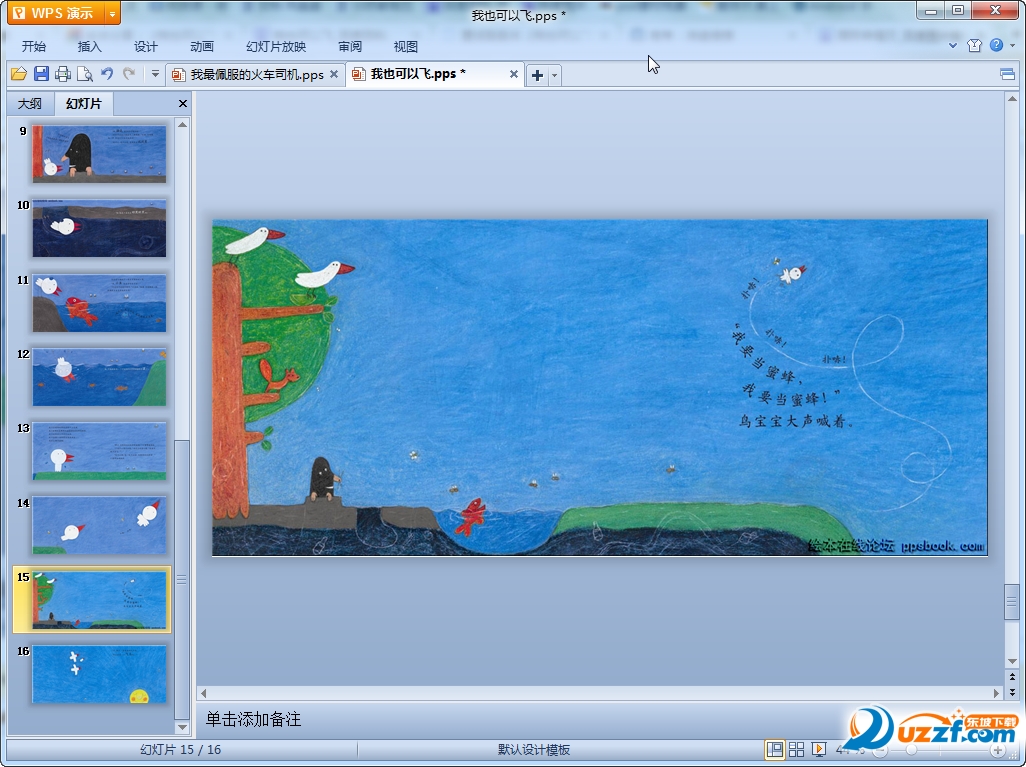Click horizontal scrollbar right arrow

pyautogui.click(x=997, y=692)
